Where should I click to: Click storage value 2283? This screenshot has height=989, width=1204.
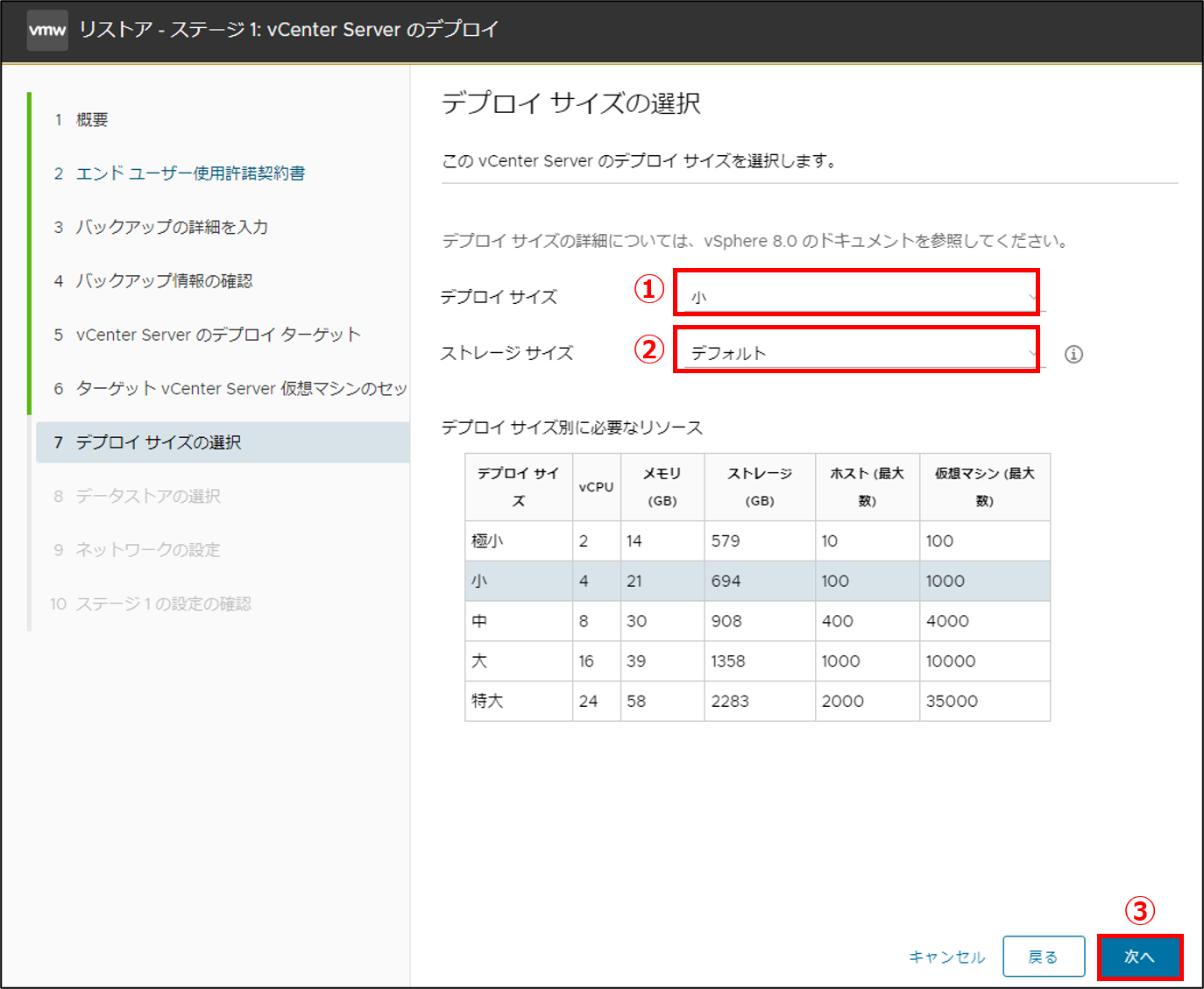(x=730, y=701)
